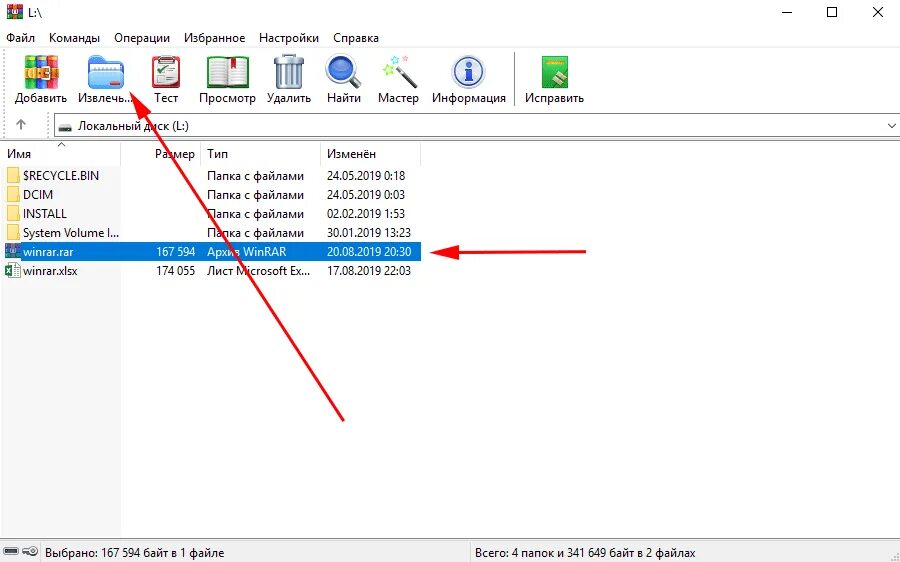Open the Настройки menu
The image size is (900, 562).
289,38
